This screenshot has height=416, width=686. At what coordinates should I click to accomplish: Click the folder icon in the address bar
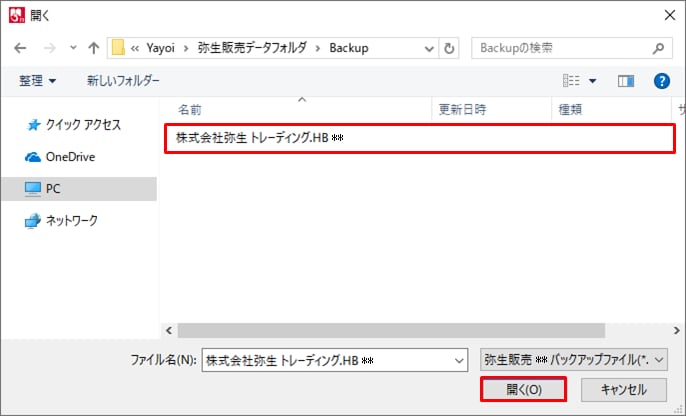tap(118, 48)
